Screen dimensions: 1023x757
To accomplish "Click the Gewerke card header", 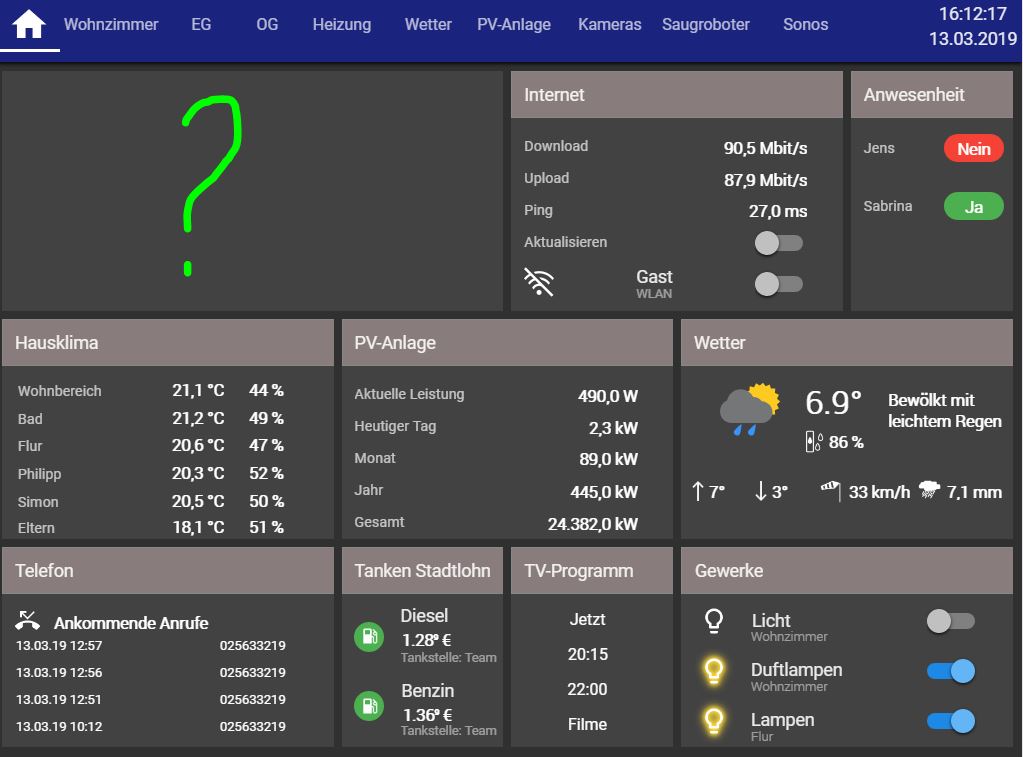I will tap(847, 570).
